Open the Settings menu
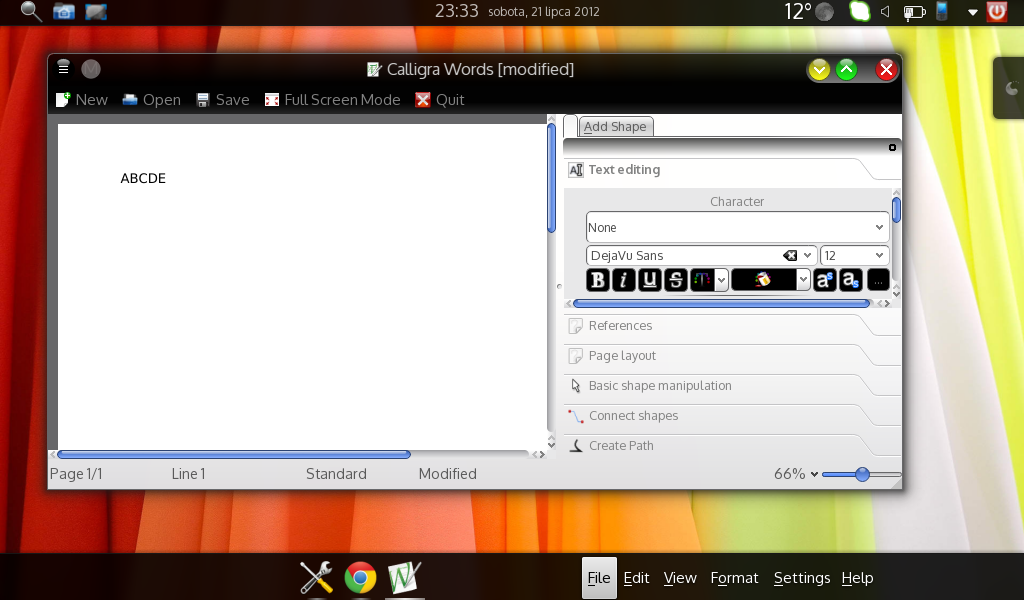Viewport: 1024px width, 600px height. coord(802,578)
